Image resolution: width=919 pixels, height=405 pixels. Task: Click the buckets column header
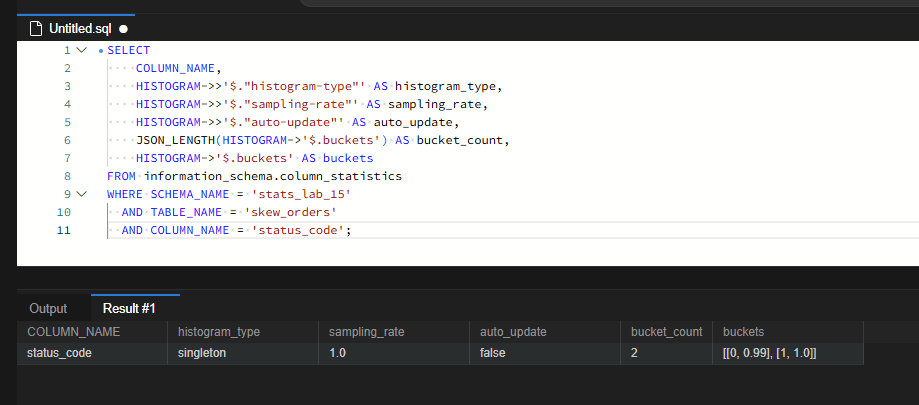tap(788, 332)
